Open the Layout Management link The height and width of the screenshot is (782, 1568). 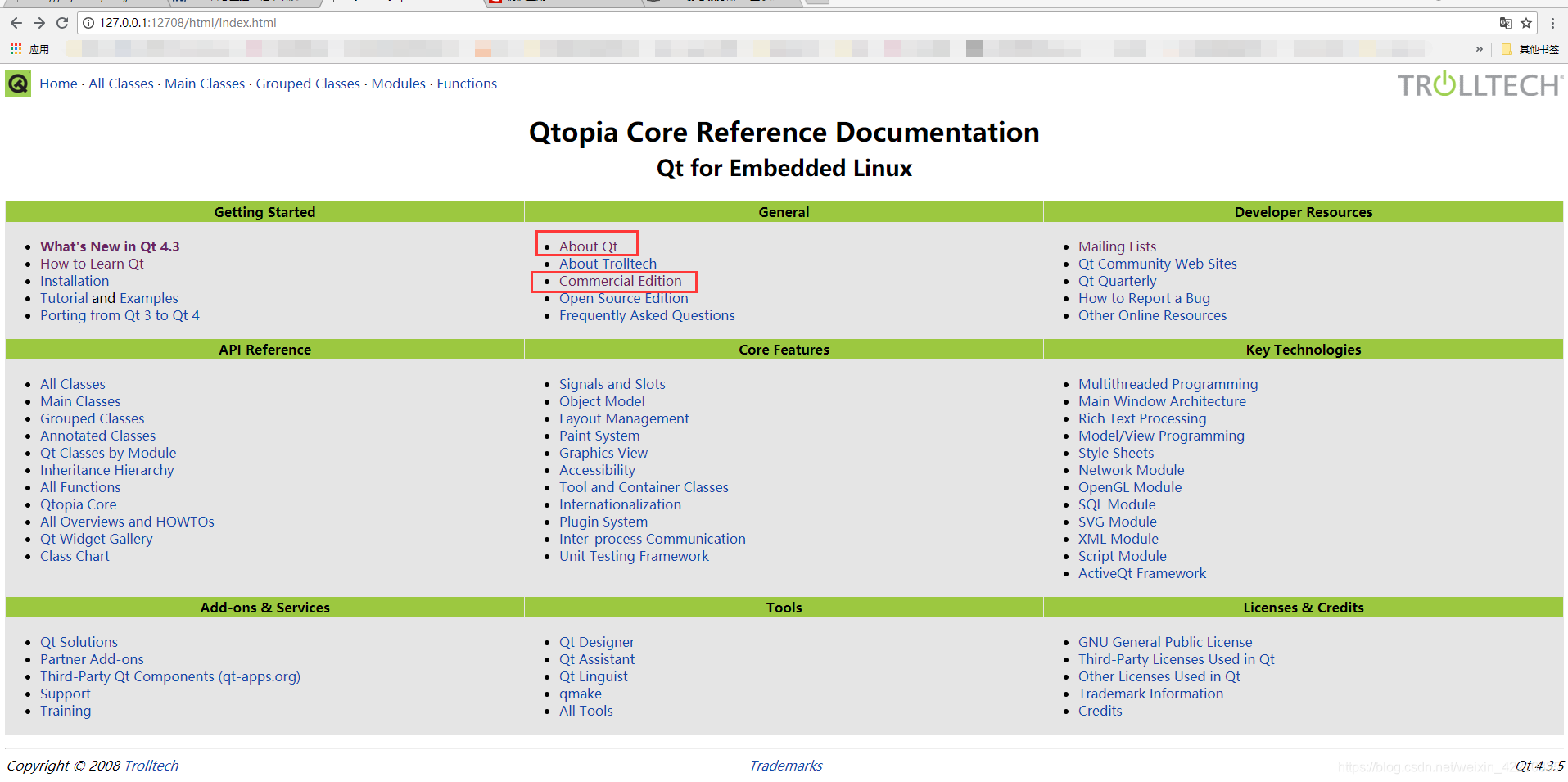point(624,418)
